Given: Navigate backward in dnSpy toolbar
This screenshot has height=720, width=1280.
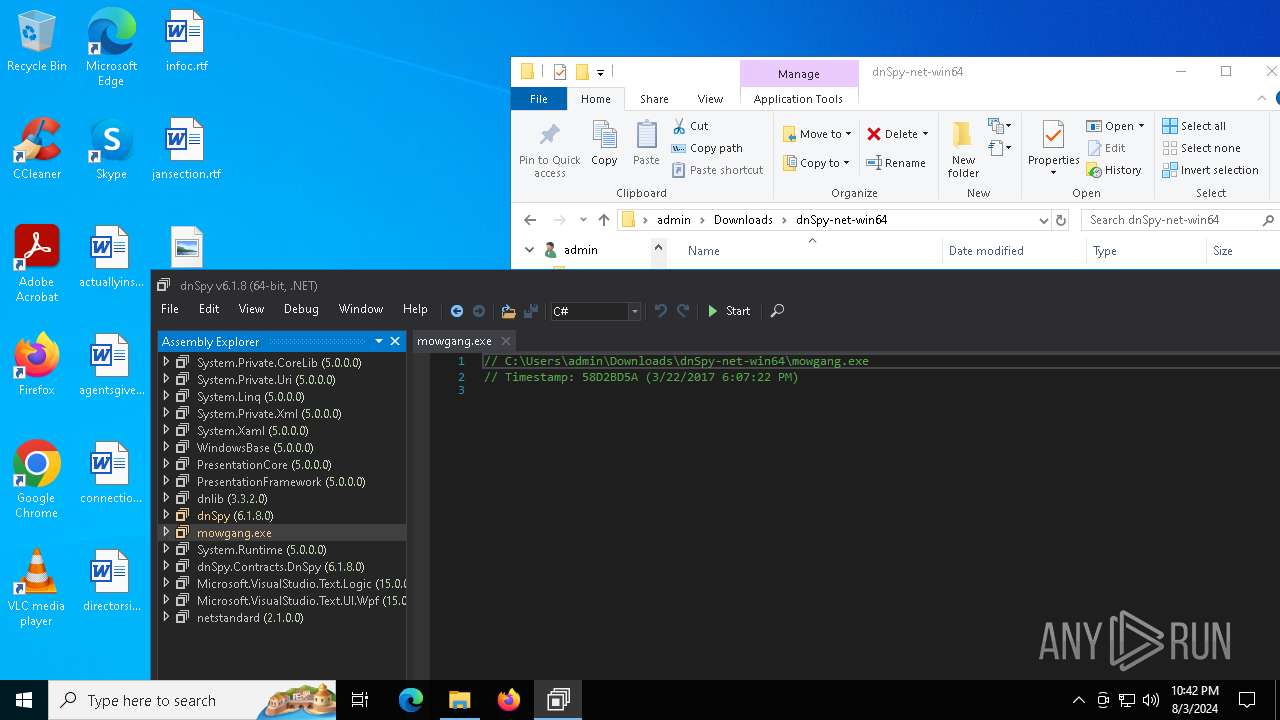Looking at the screenshot, I should 457,311.
